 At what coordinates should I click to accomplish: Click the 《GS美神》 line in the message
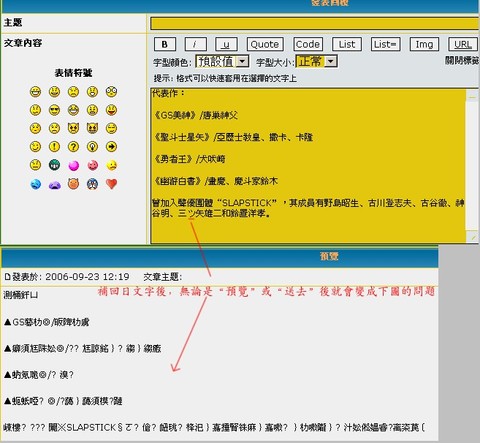[x=195, y=115]
